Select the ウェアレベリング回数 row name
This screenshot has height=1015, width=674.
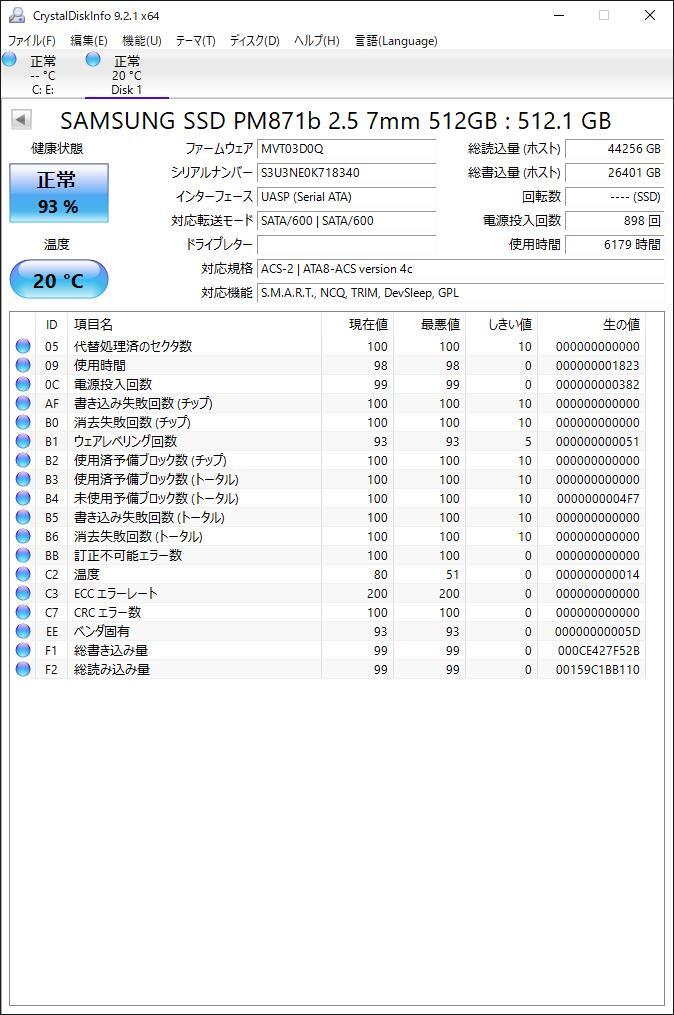click(x=125, y=441)
